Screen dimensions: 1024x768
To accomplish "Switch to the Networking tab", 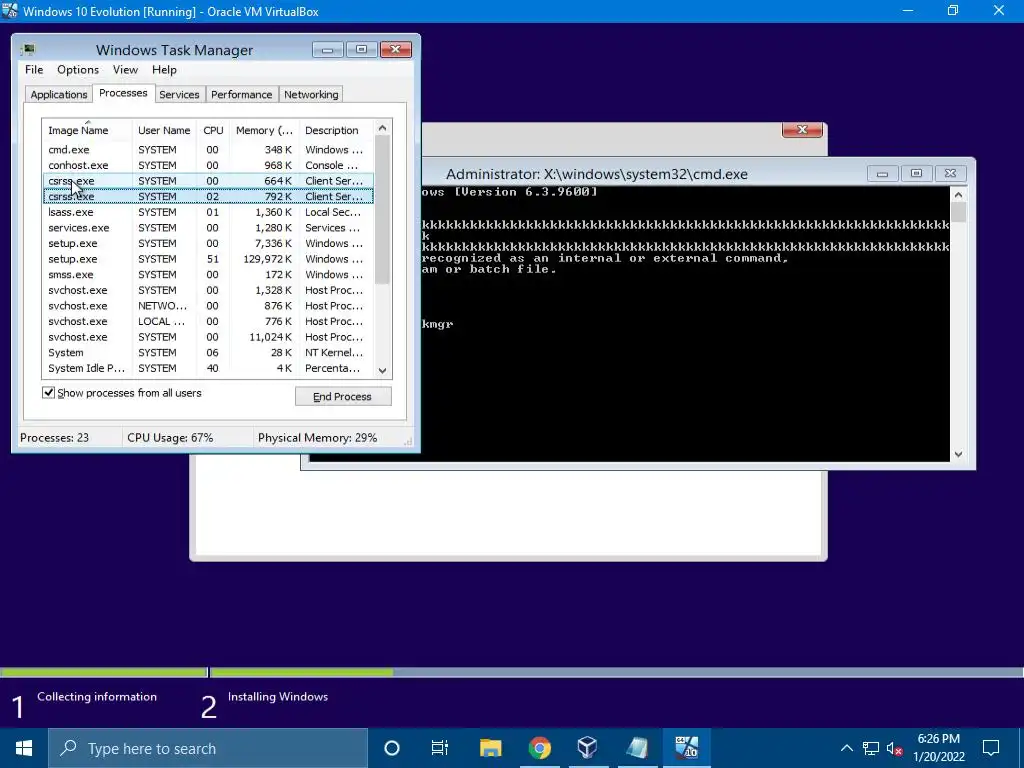I will [311, 94].
